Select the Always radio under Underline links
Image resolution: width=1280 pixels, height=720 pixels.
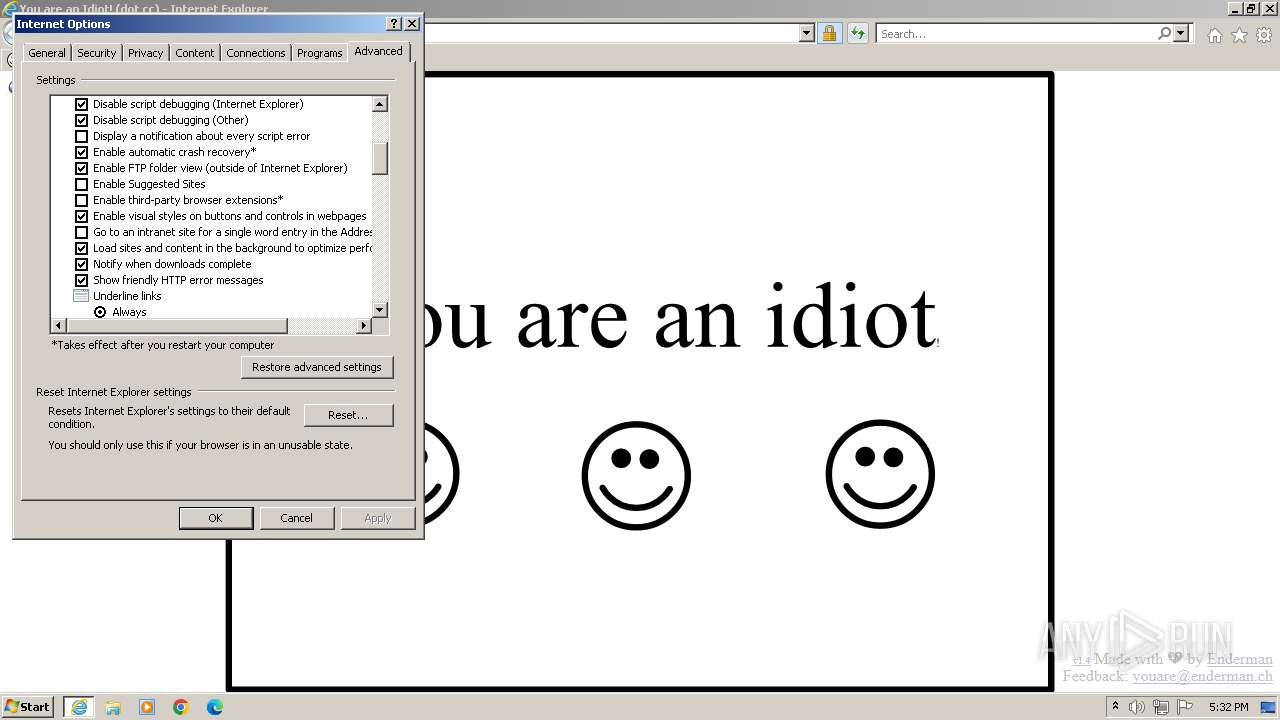point(100,312)
